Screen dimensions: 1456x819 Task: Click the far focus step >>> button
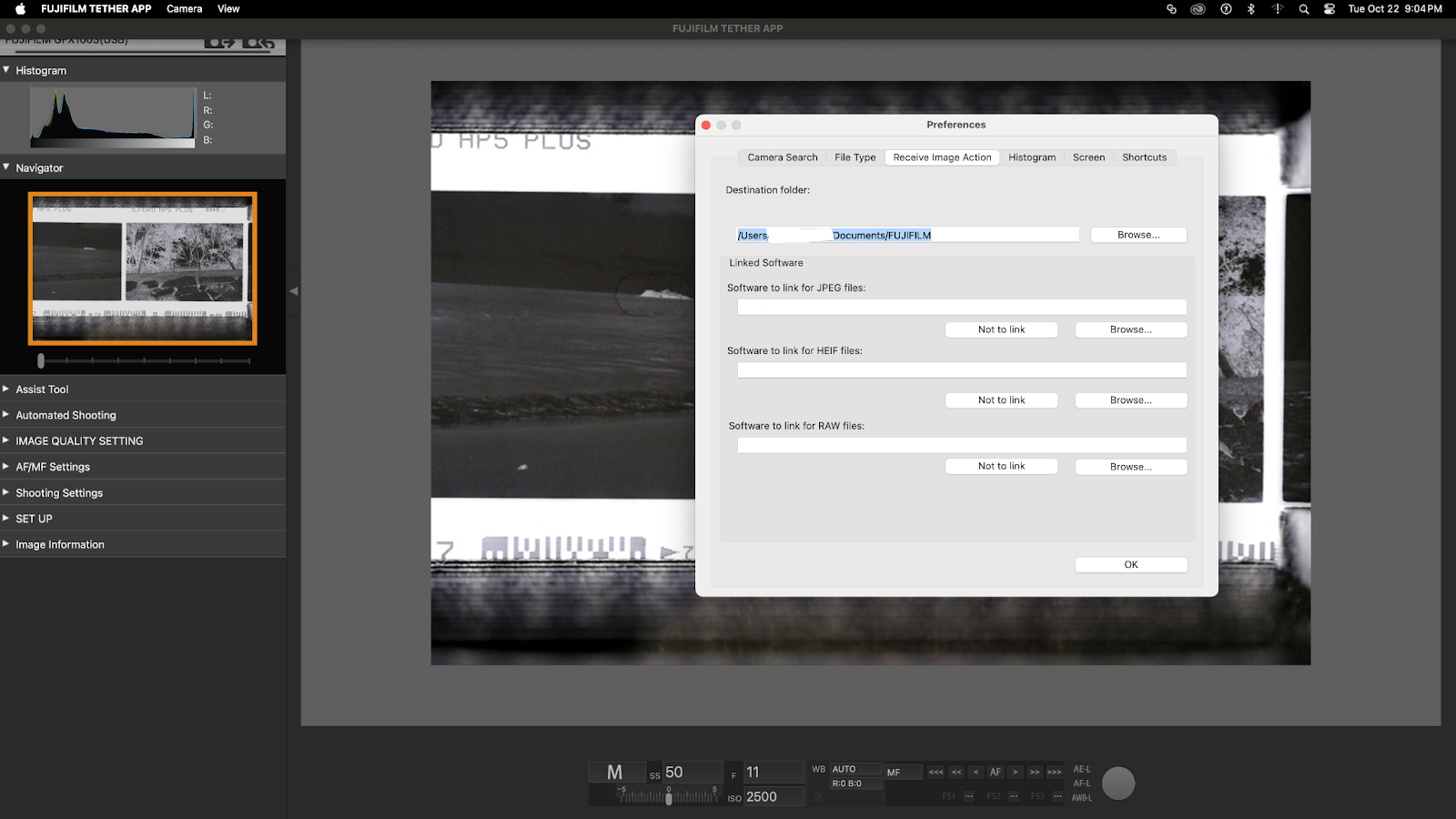(x=1054, y=772)
